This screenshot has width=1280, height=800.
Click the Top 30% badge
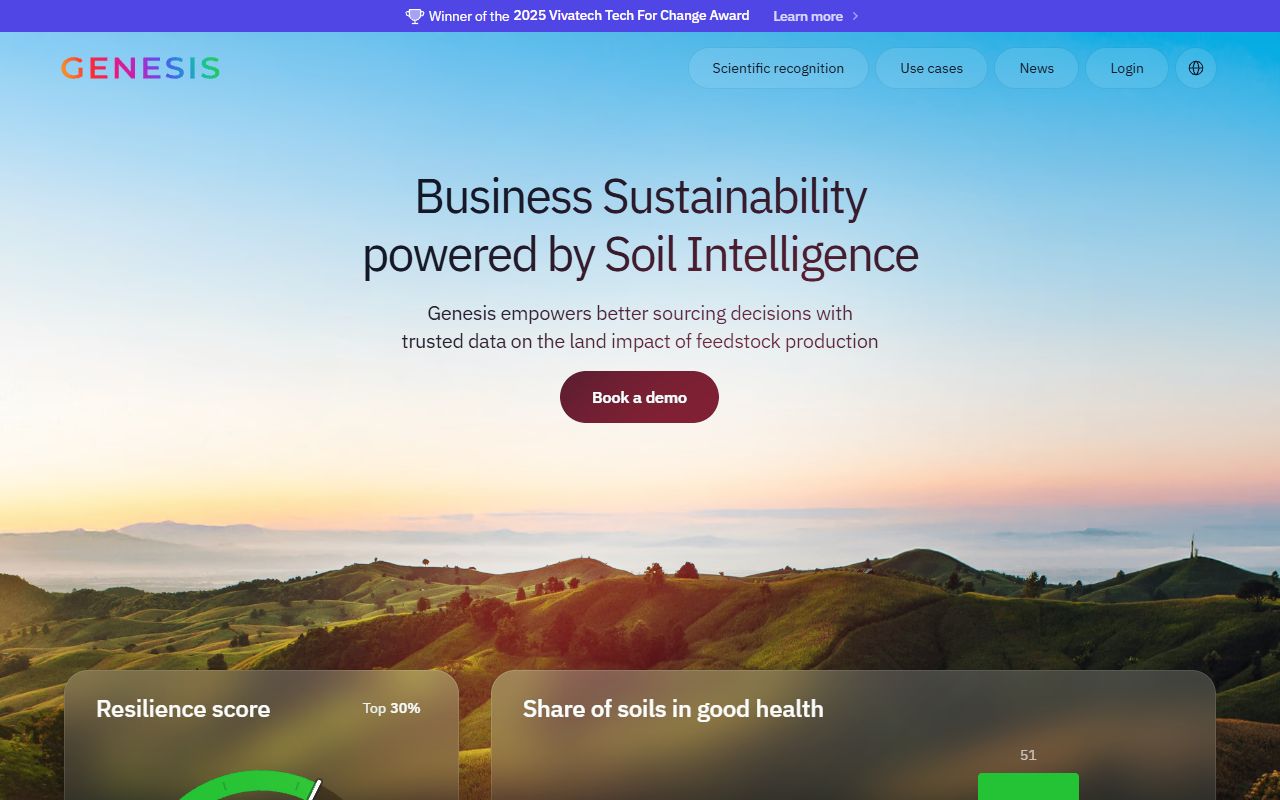(x=391, y=708)
